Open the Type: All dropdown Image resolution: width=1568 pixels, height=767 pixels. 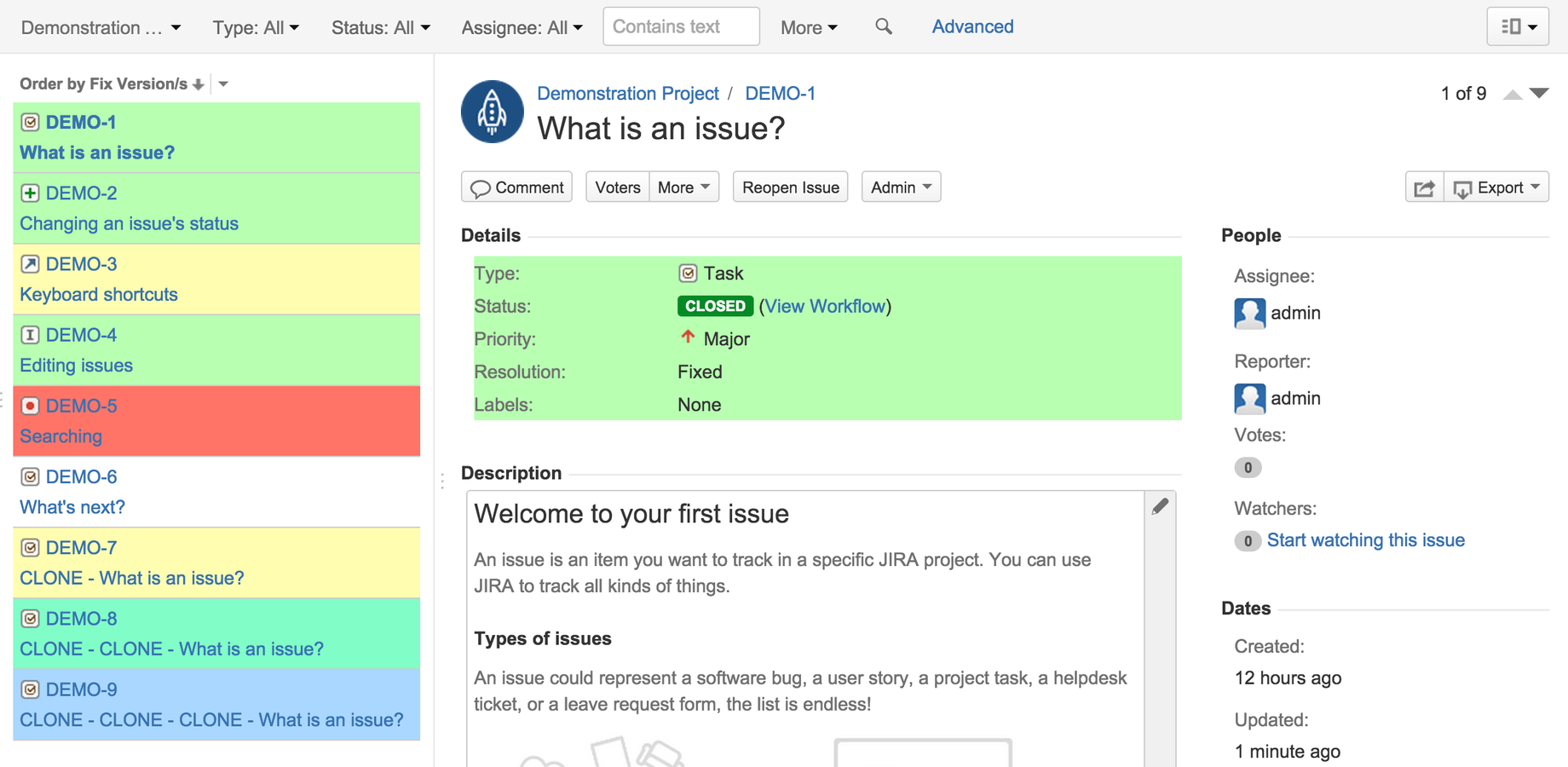coord(256,27)
